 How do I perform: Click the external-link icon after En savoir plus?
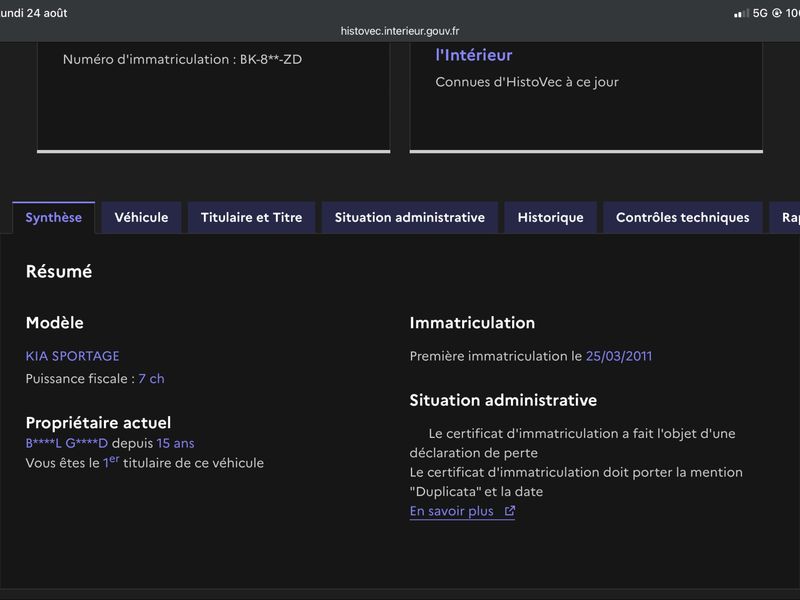pos(510,511)
